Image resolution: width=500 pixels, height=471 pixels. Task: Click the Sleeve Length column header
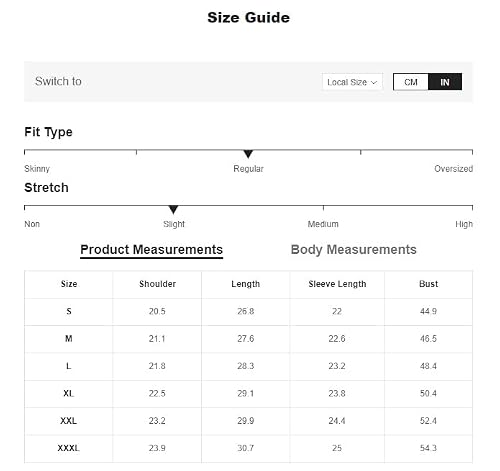337,284
